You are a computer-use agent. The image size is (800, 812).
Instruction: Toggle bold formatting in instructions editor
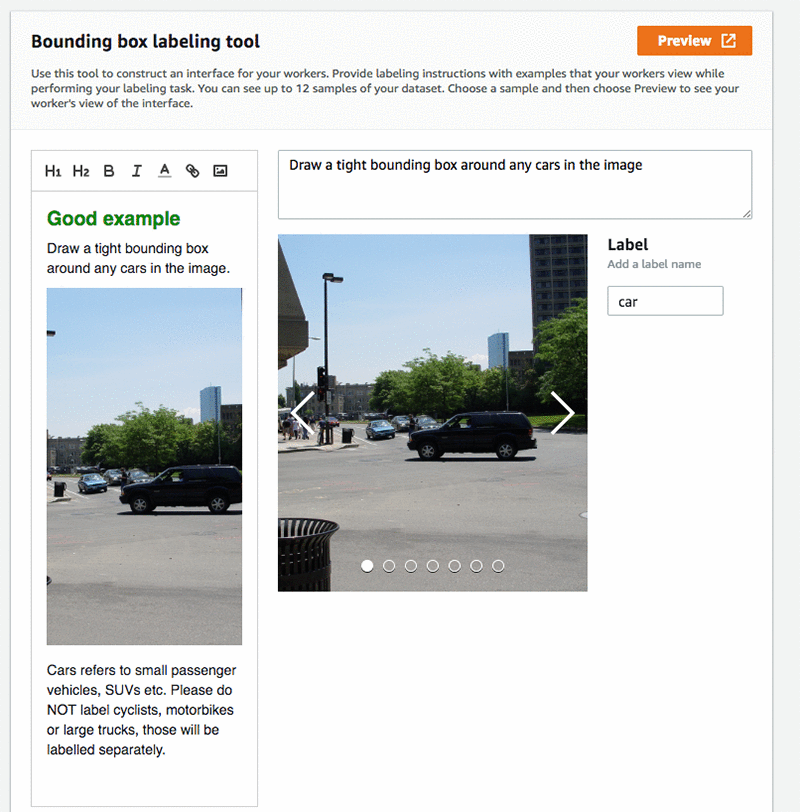pos(109,171)
